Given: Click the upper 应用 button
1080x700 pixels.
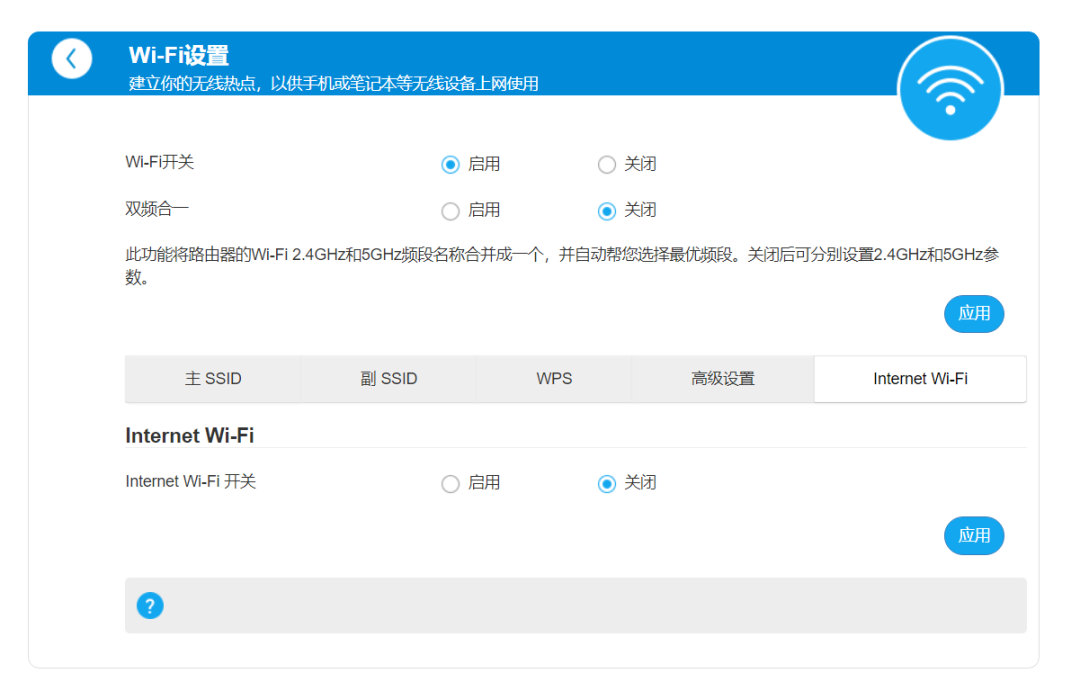Looking at the screenshot, I should coord(973,313).
